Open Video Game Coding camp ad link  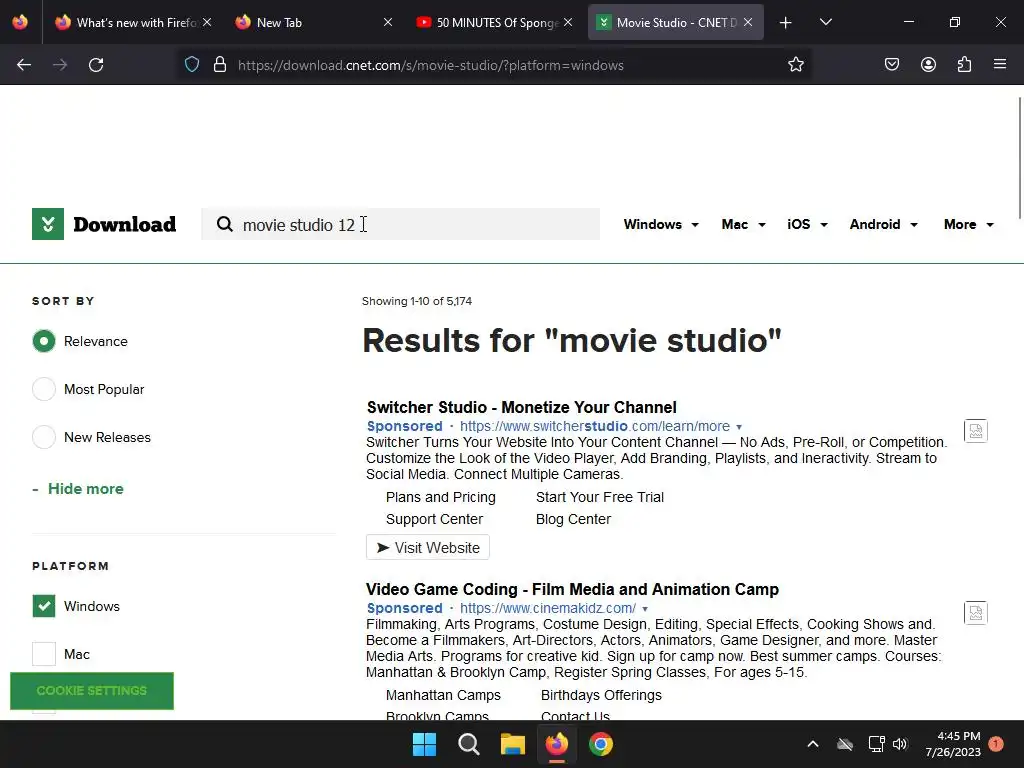click(572, 589)
